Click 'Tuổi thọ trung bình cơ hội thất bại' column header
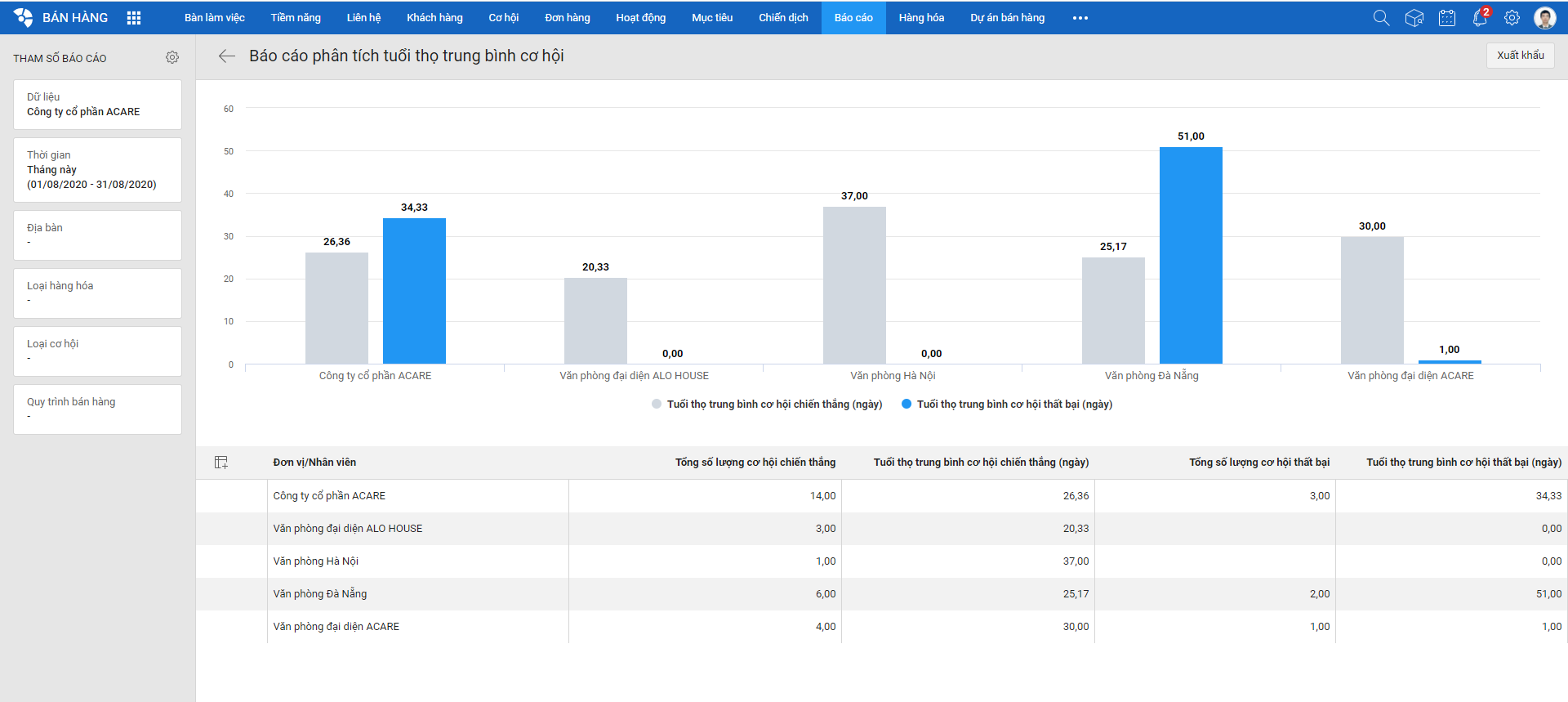Viewport: 1568px width, 702px height. tap(1463, 463)
